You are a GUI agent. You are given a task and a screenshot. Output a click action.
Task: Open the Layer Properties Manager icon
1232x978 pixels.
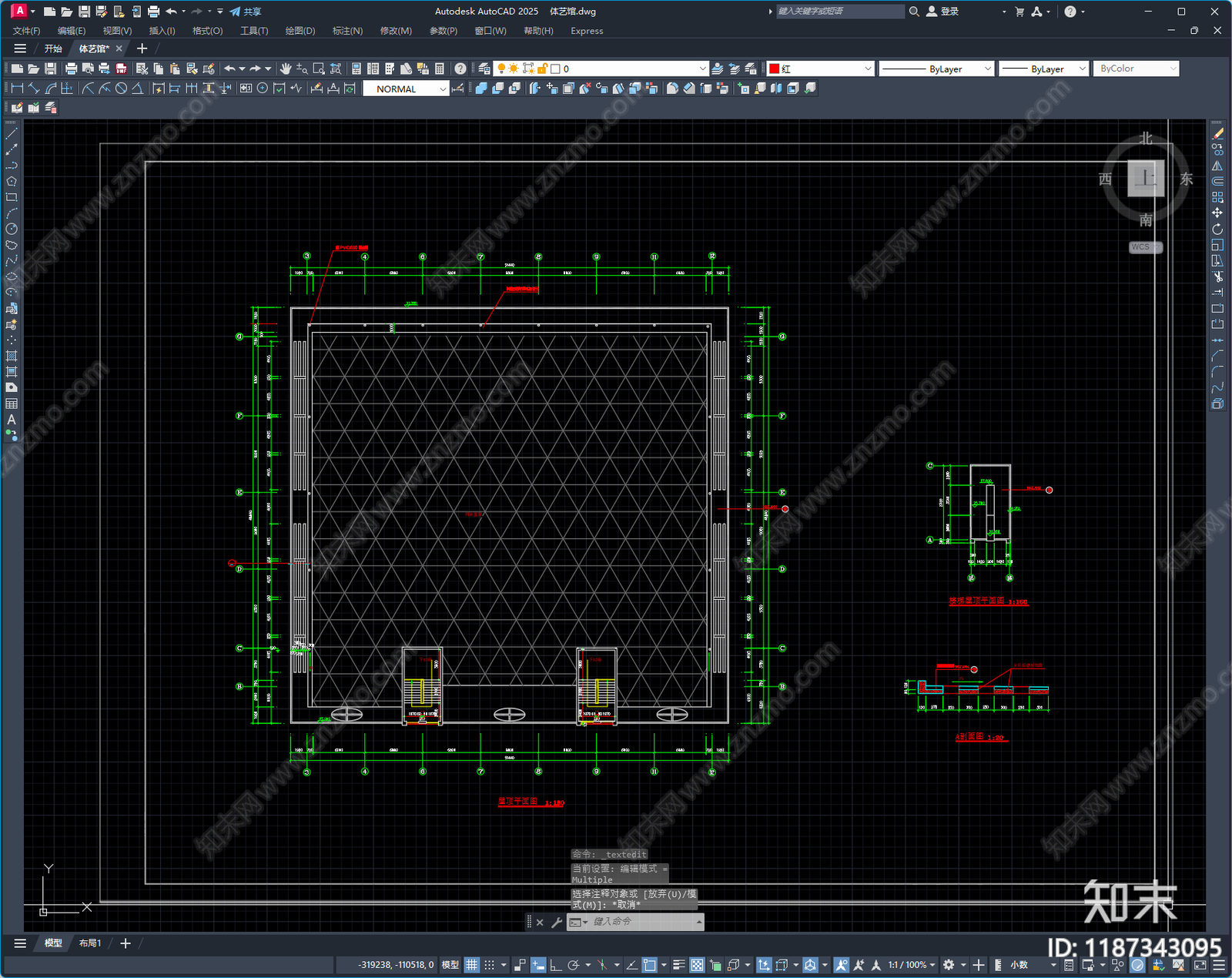[484, 69]
